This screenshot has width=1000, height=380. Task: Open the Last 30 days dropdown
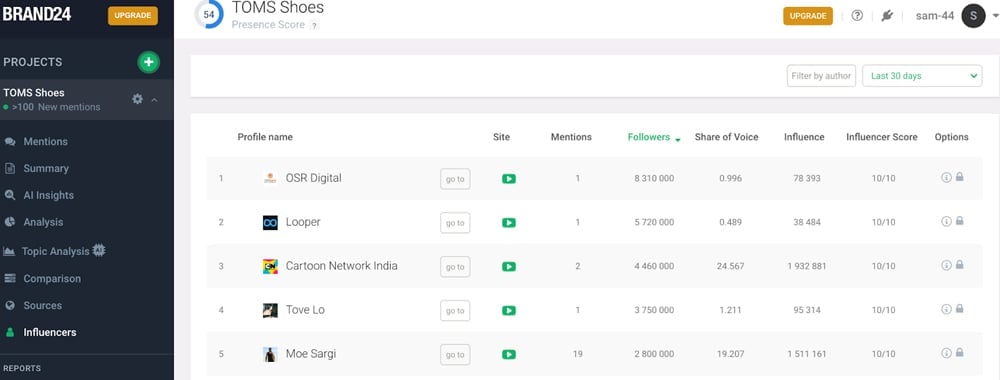click(922, 76)
